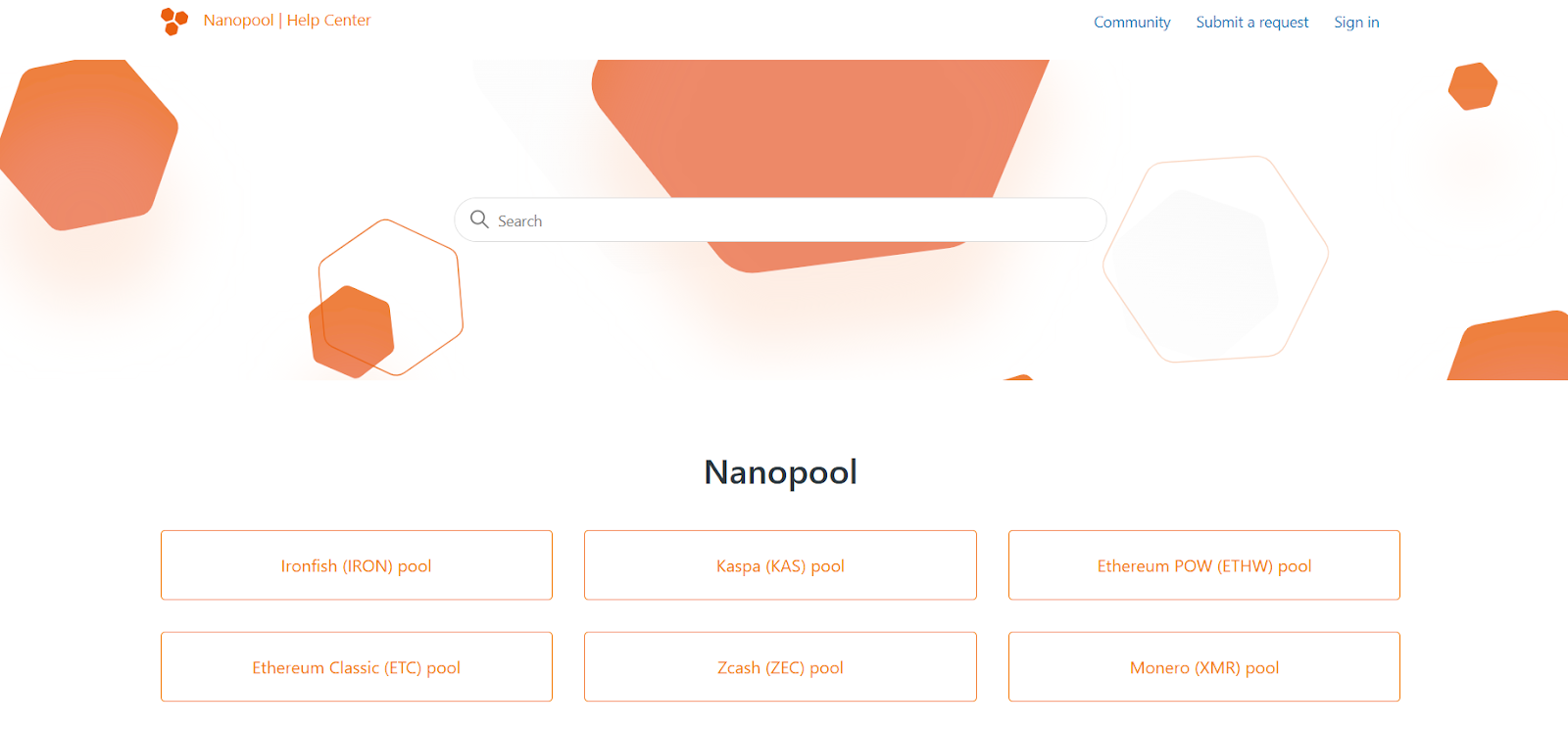The height and width of the screenshot is (730, 1568).
Task: Select the Monero (XMR) pool category
Action: coord(1203,667)
